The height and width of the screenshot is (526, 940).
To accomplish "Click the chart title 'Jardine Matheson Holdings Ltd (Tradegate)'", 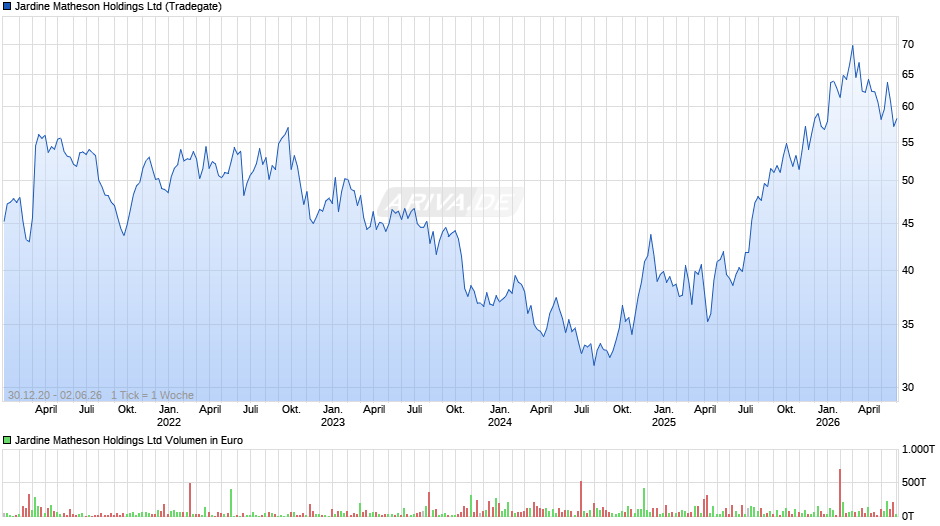I will 118,7.
